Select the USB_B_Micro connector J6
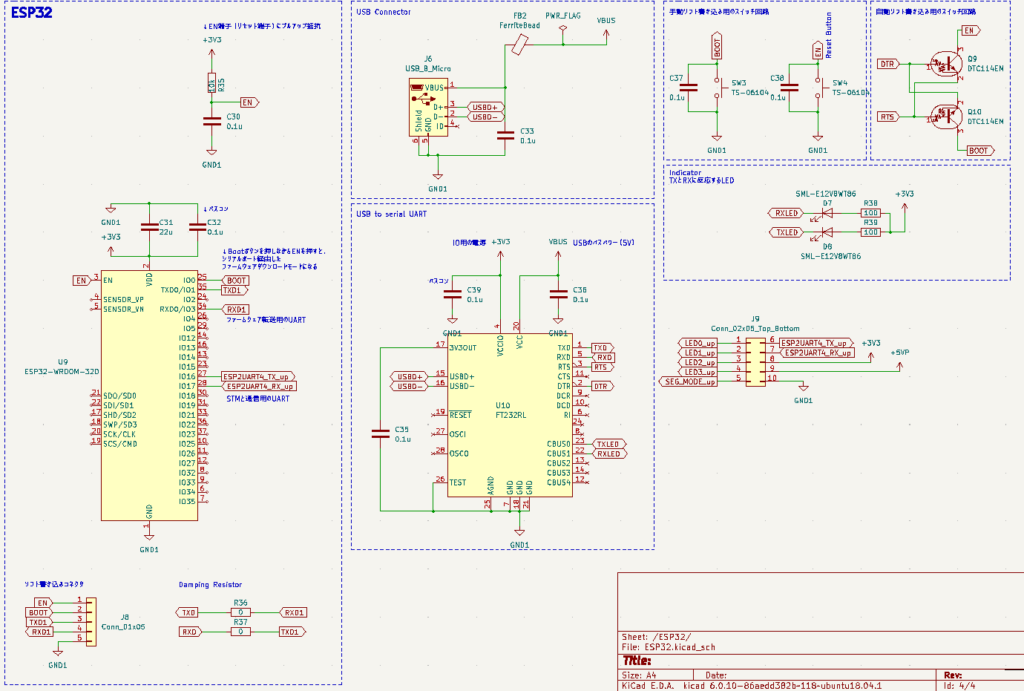Viewport: 1024px width, 691px height. tap(430, 105)
